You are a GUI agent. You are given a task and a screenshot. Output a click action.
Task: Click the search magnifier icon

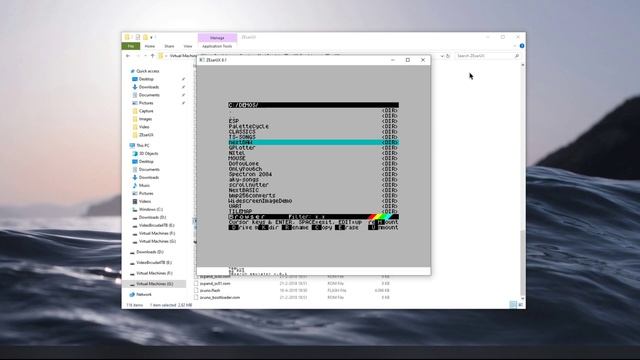coord(517,56)
